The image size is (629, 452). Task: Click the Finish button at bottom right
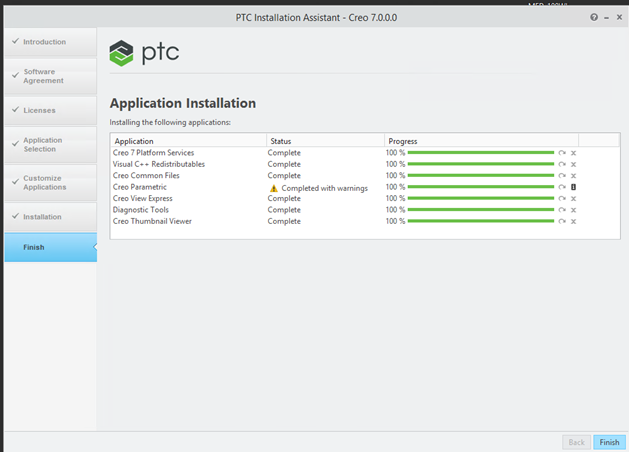[x=609, y=442]
